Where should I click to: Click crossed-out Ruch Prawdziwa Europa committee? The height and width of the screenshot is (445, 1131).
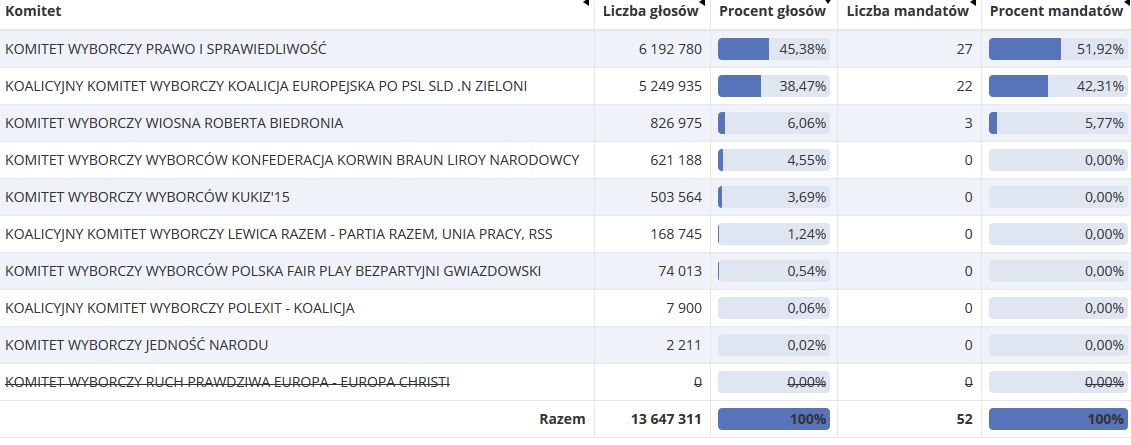[x=227, y=382]
